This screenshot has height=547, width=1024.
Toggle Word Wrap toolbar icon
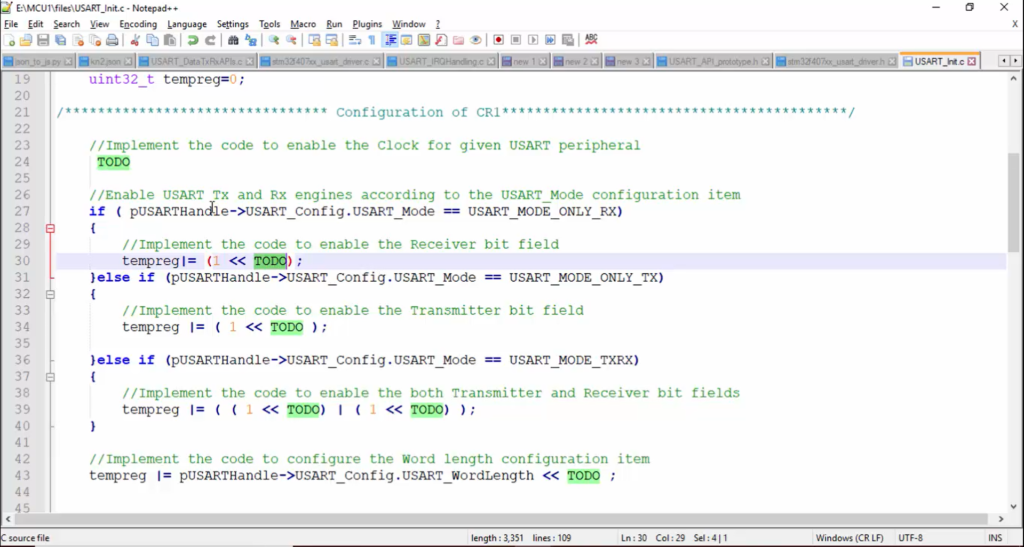(355, 40)
